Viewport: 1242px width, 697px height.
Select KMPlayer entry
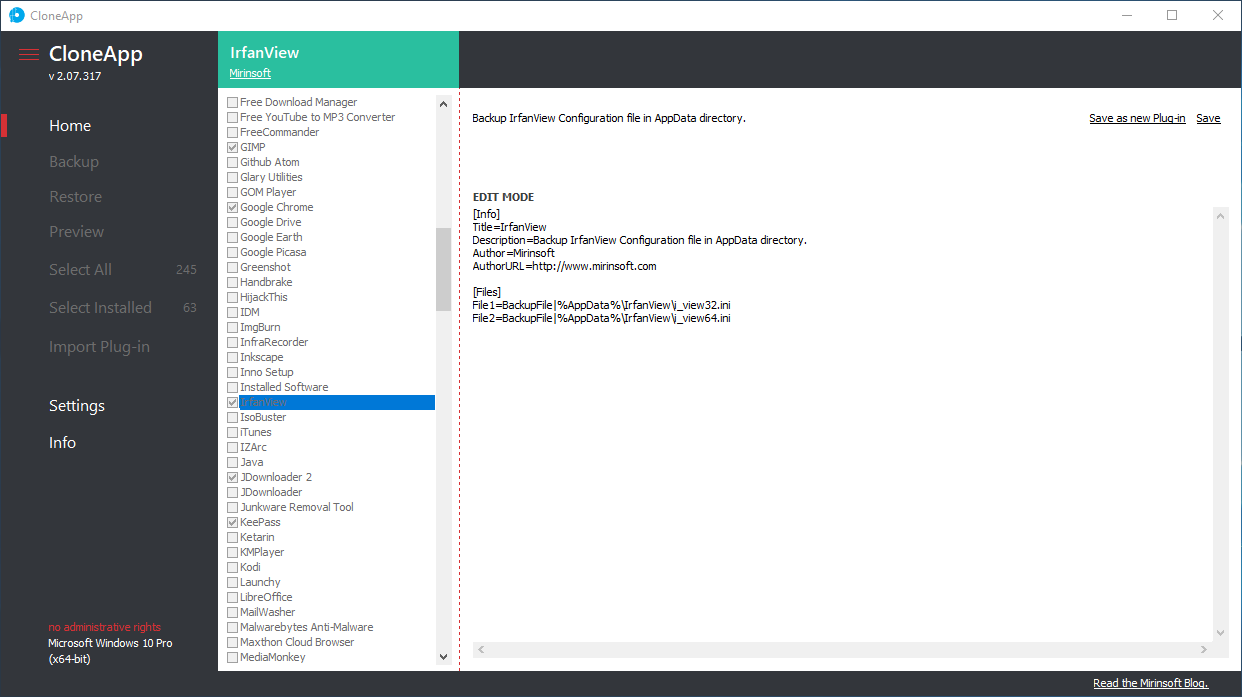click(x=262, y=552)
